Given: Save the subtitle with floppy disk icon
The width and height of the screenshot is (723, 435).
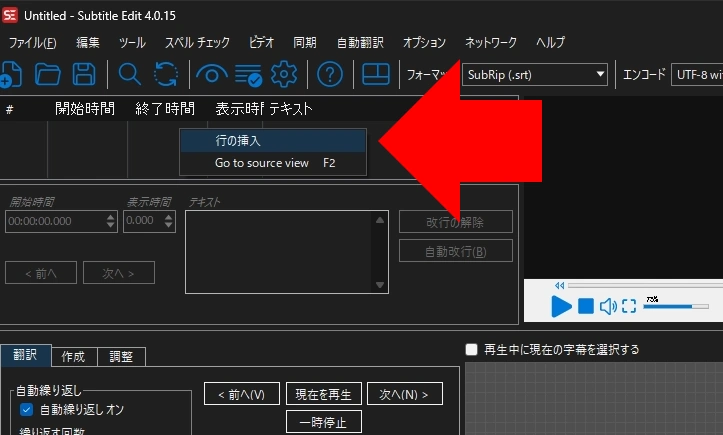Looking at the screenshot, I should (84, 74).
